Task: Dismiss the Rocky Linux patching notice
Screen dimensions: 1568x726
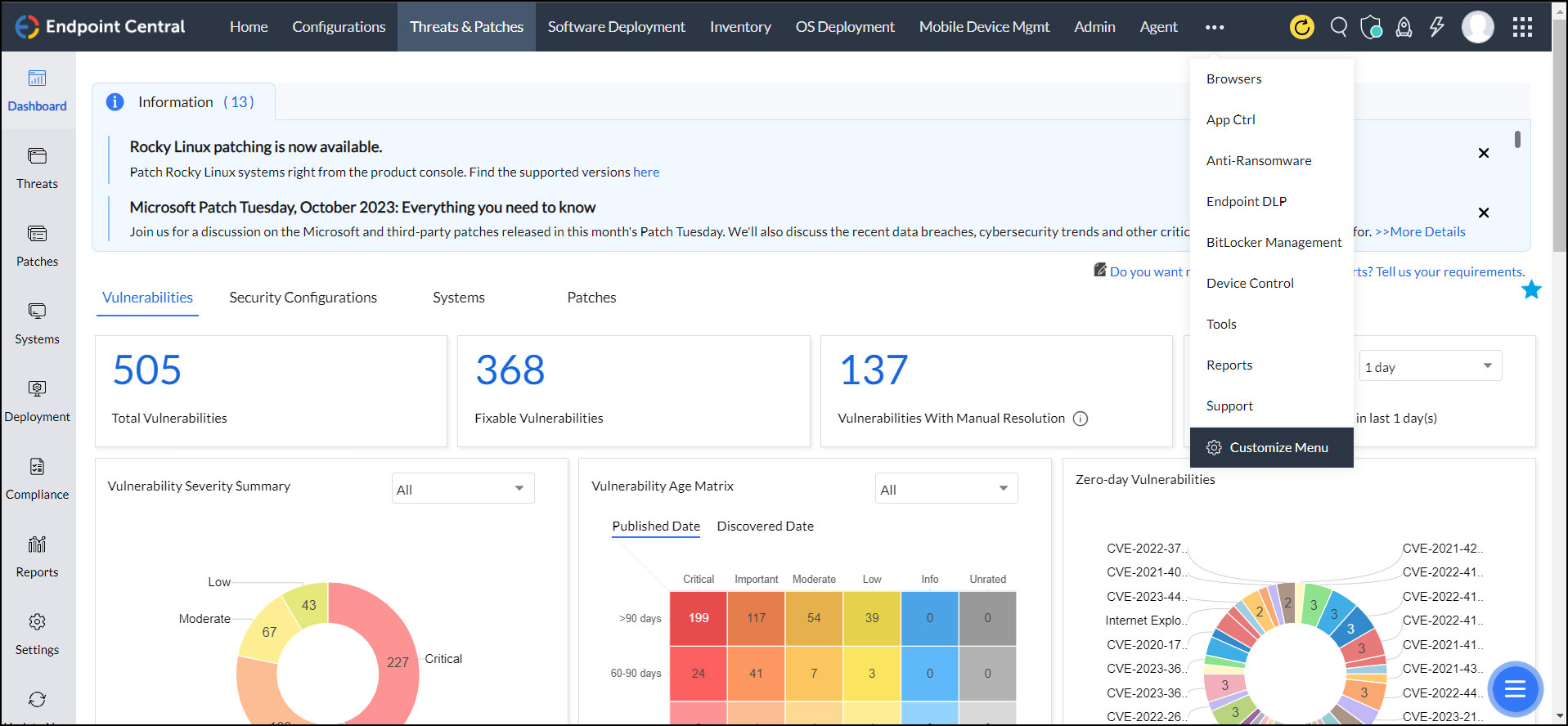Action: [1484, 153]
